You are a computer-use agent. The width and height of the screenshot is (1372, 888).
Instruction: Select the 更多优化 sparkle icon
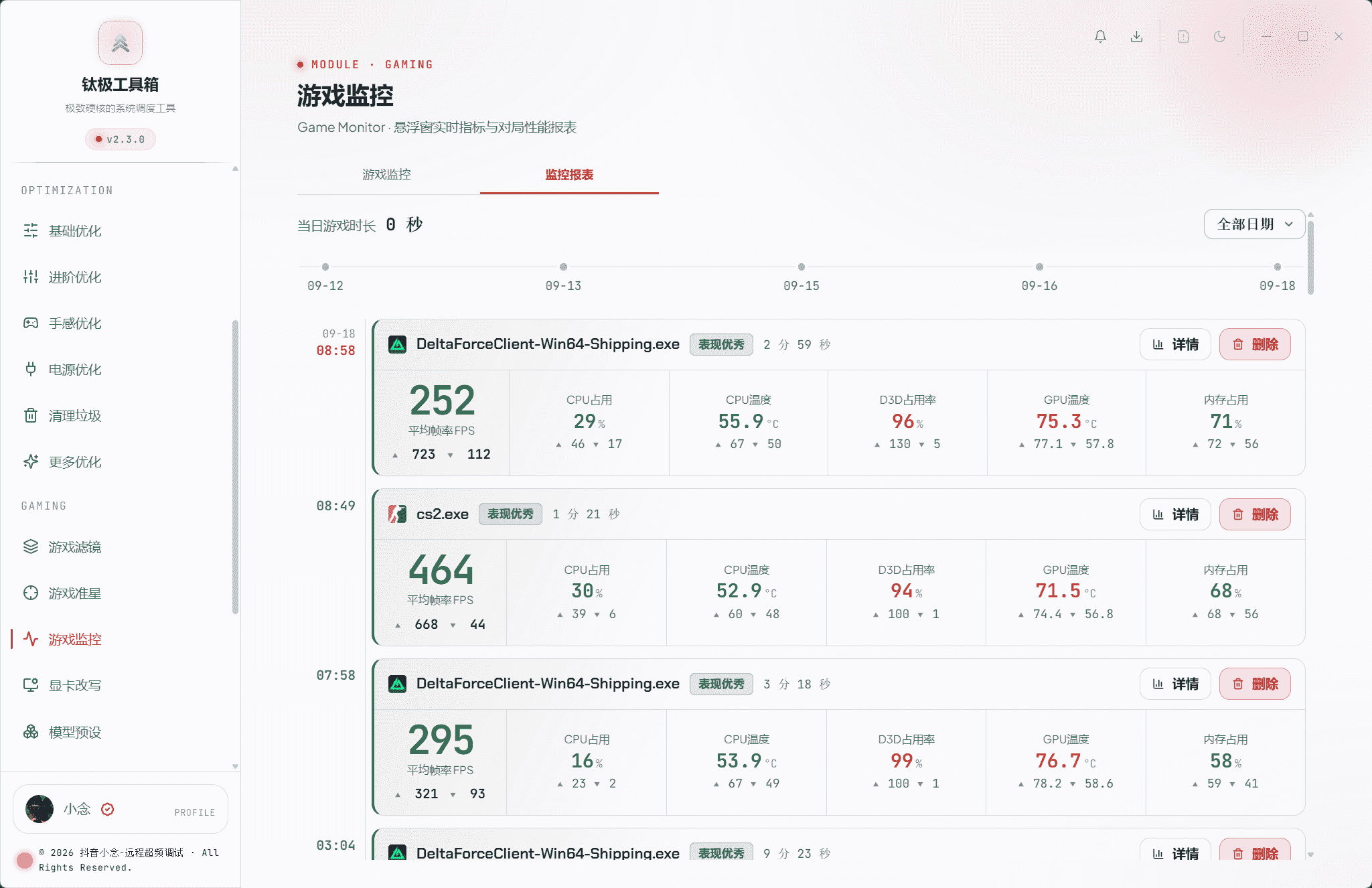pyautogui.click(x=31, y=462)
